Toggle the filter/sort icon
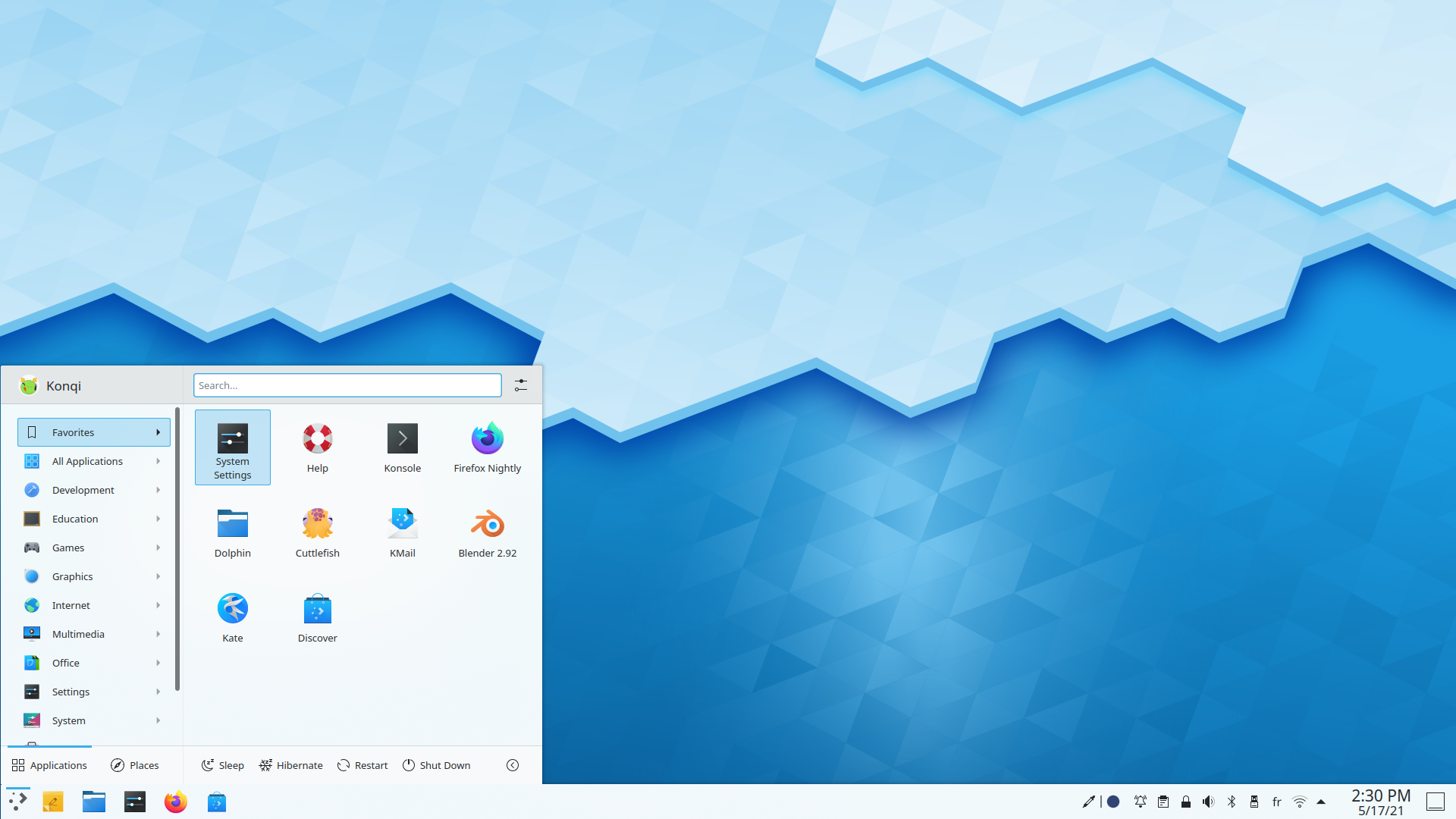 520,385
